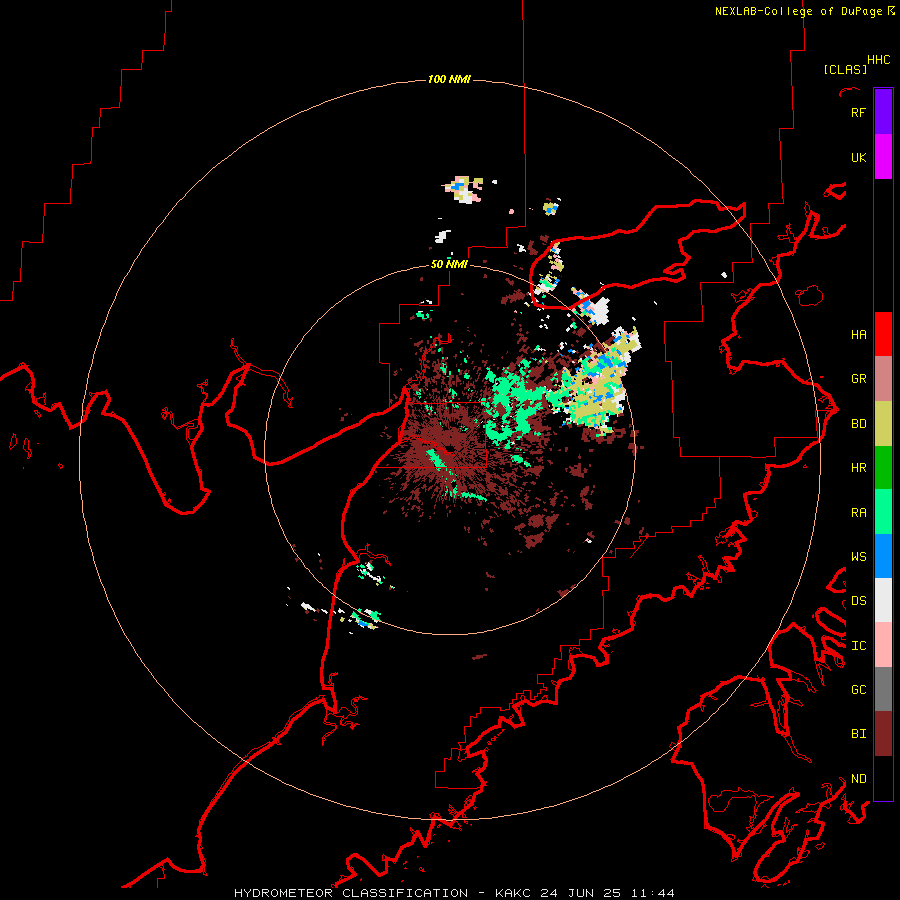This screenshot has width=900, height=900.
Task: Click the GC legend label
Action: click(858, 690)
